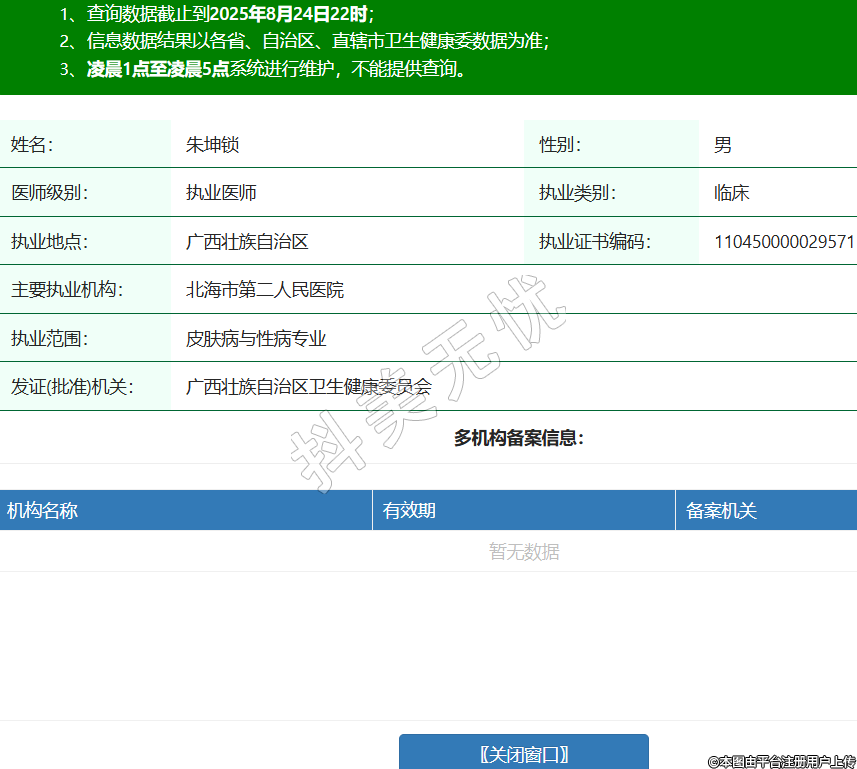Click the 有效期 column header
The width and height of the screenshot is (857, 769).
409,511
